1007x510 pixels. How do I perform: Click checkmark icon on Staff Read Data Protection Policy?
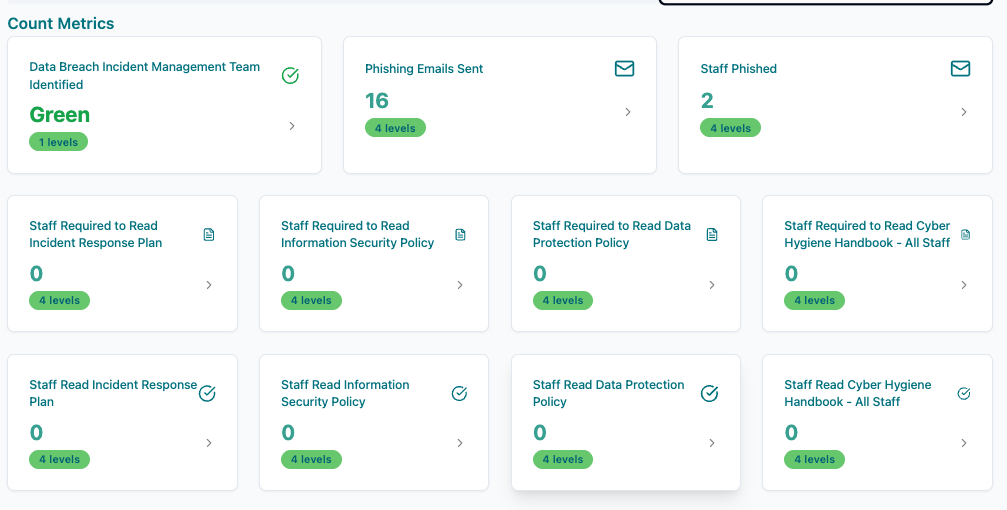[x=710, y=394]
